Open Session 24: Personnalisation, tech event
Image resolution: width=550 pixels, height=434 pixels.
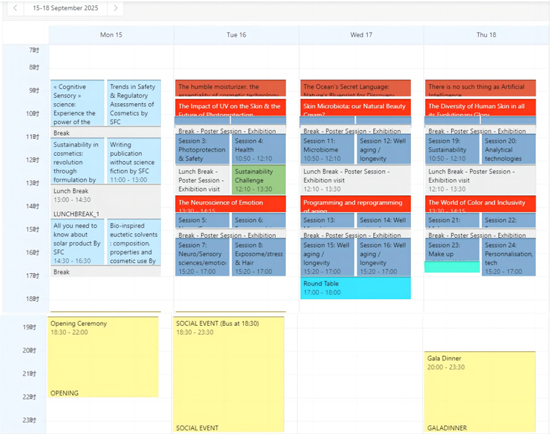point(509,257)
